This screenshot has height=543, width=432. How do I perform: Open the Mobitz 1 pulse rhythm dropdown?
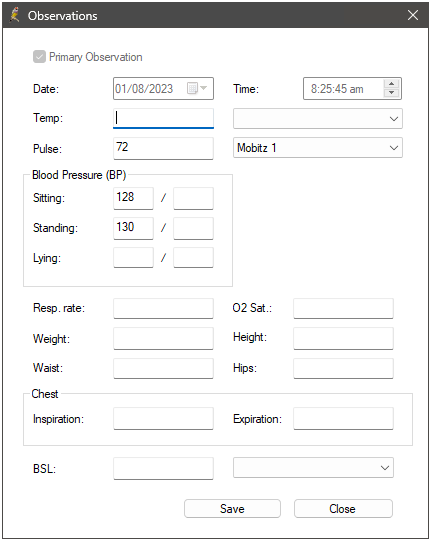(x=318, y=148)
